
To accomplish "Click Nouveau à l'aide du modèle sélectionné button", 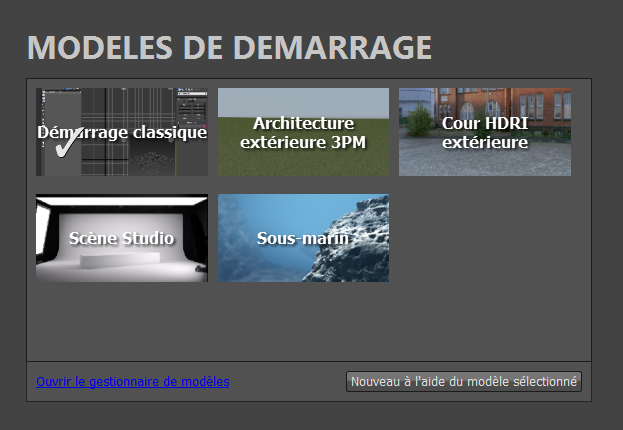I will [x=464, y=382].
